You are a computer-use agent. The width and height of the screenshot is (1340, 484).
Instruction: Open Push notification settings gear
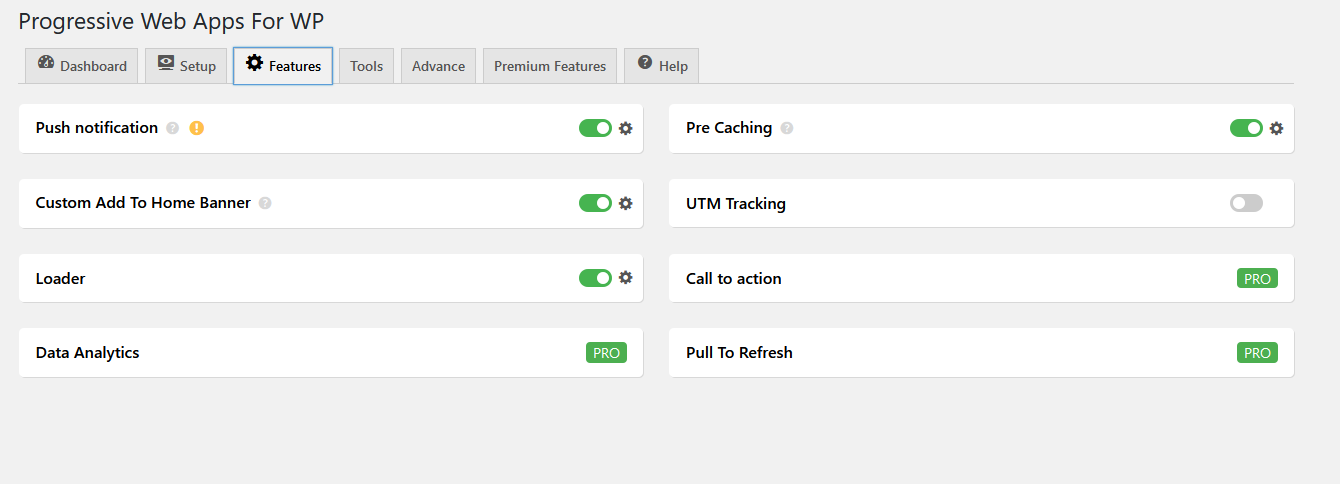point(626,128)
